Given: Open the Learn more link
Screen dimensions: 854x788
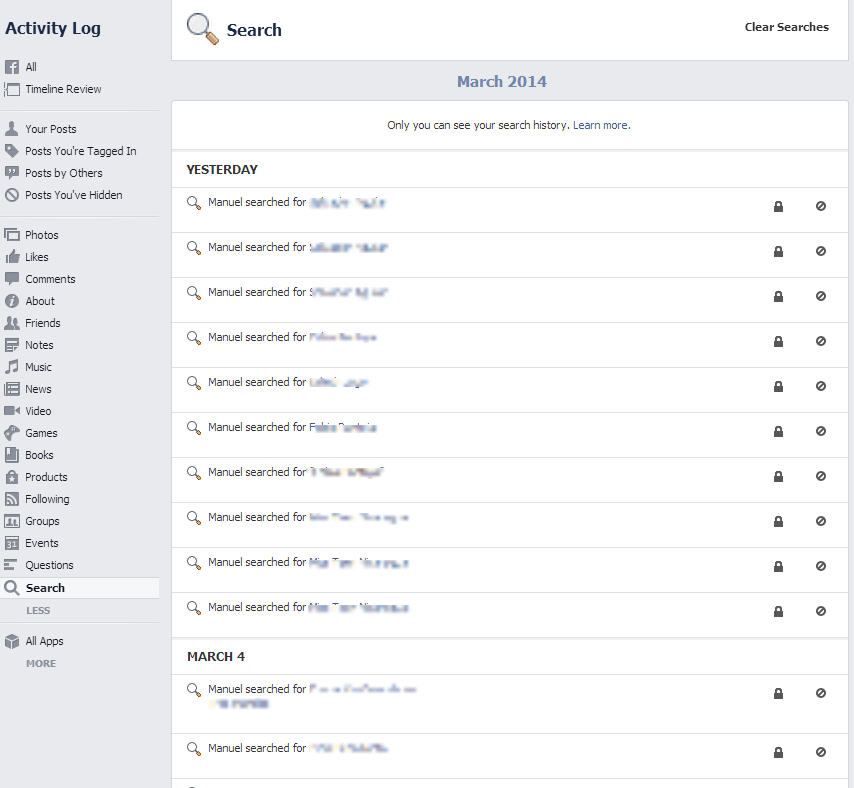Looking at the screenshot, I should click(600, 126).
